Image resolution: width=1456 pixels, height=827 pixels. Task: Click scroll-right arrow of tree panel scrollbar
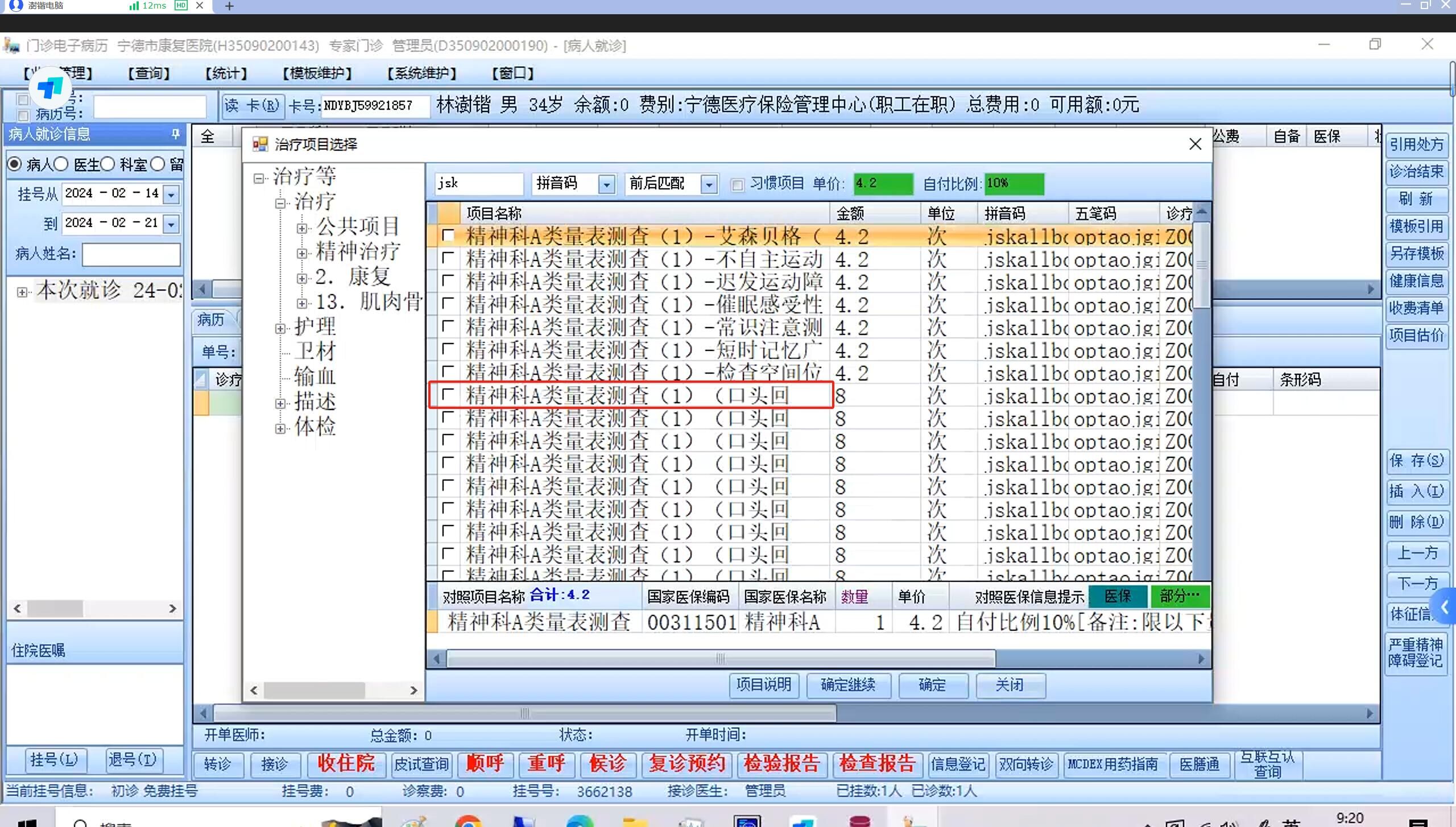pos(413,690)
